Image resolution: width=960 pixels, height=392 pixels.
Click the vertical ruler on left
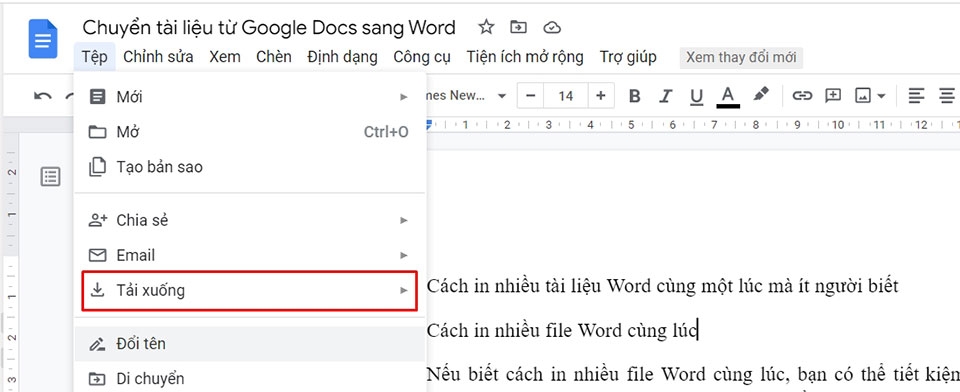point(11,263)
